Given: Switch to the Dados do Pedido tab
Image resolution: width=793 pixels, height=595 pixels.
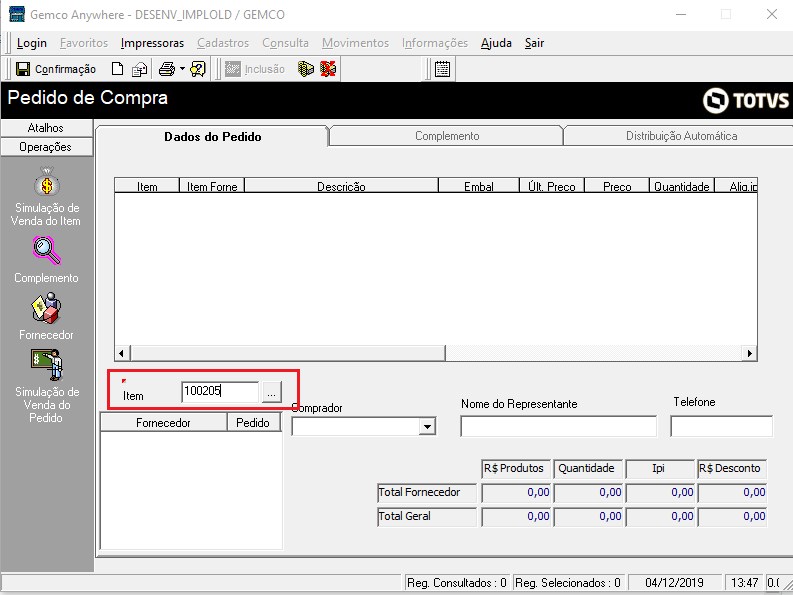Looking at the screenshot, I should tap(212, 137).
